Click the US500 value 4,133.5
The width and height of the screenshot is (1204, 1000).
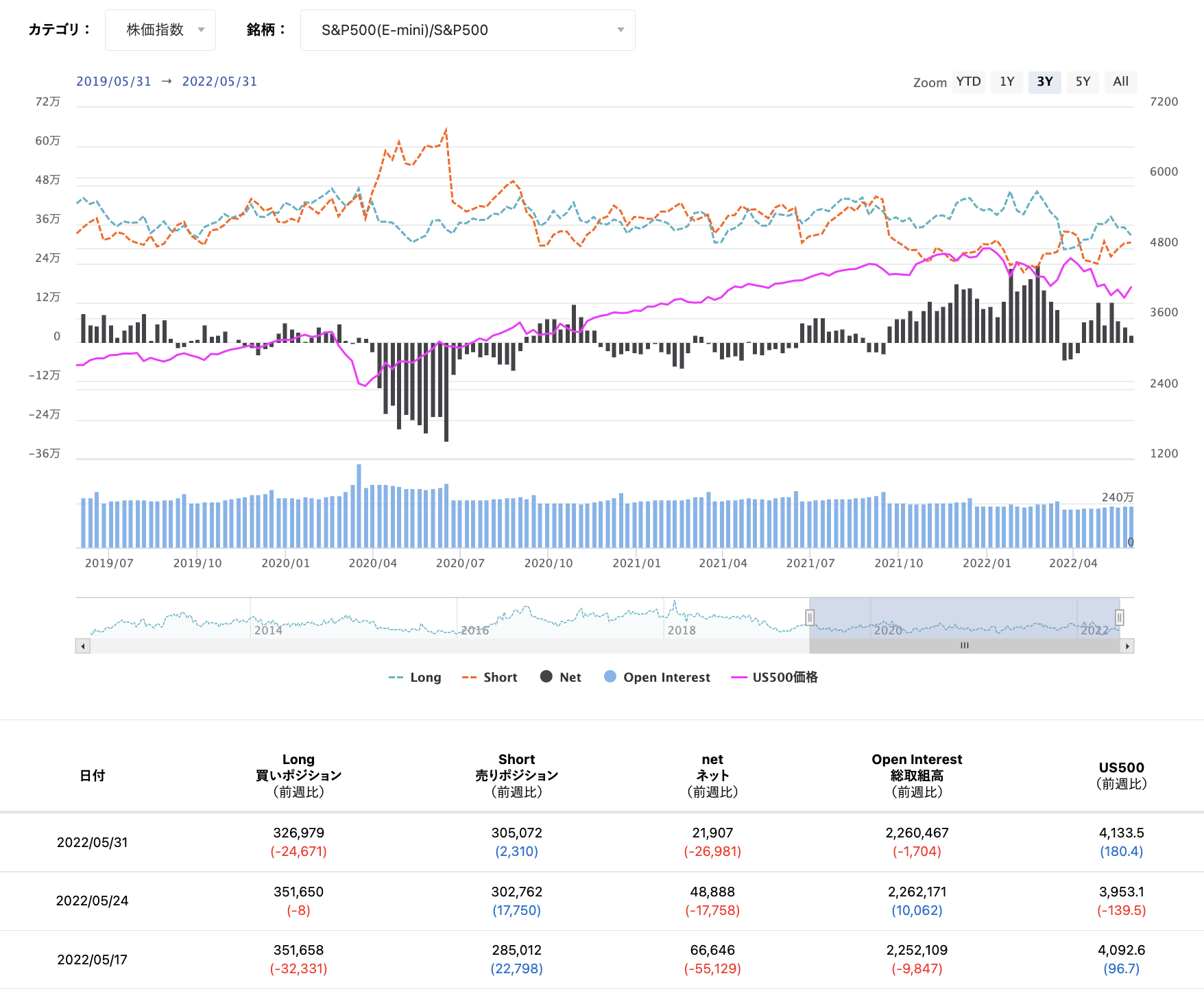pos(1122,833)
